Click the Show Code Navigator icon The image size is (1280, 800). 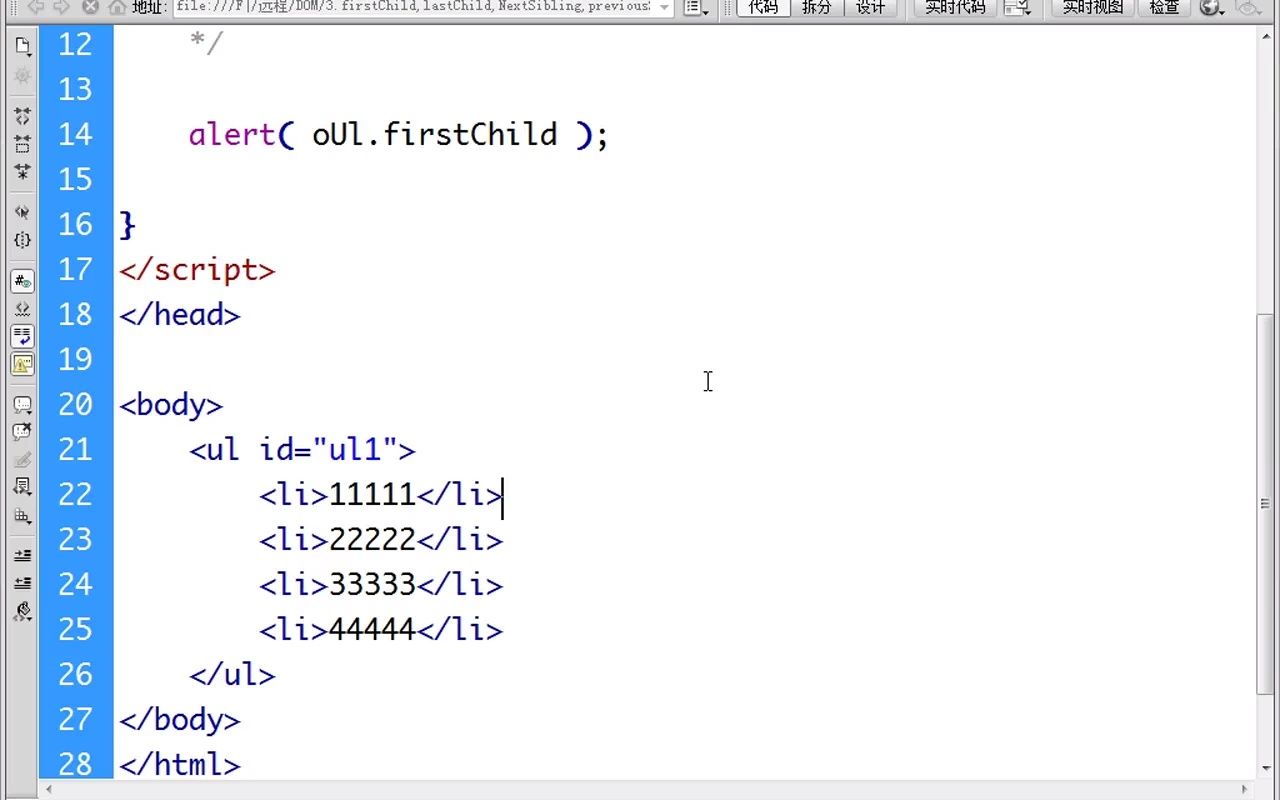click(22, 75)
